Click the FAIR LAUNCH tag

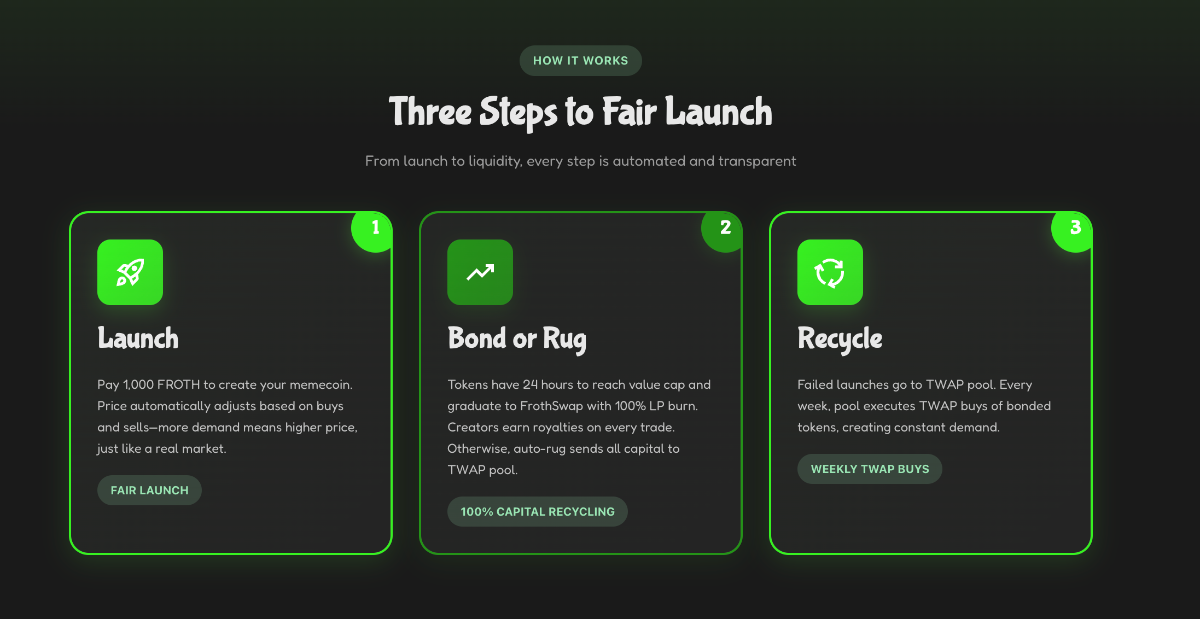150,490
